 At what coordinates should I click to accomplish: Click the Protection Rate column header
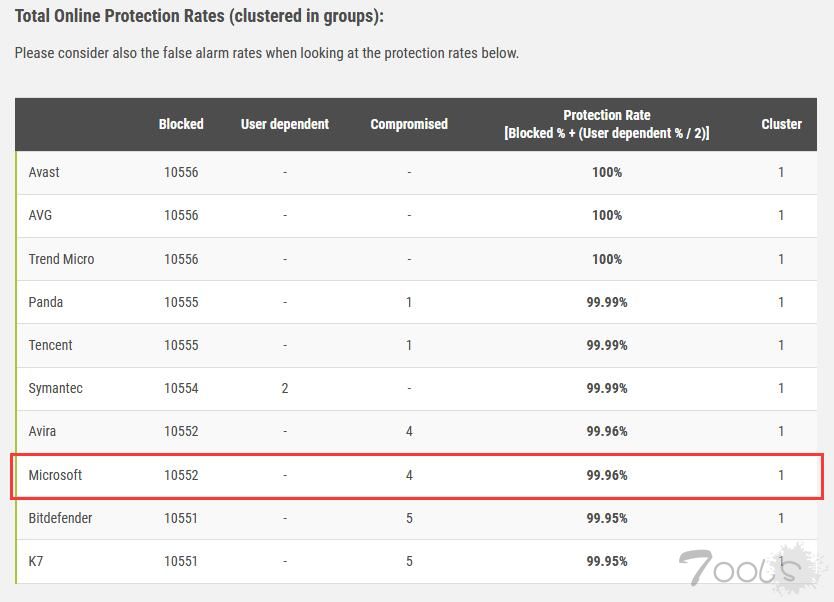[x=607, y=124]
